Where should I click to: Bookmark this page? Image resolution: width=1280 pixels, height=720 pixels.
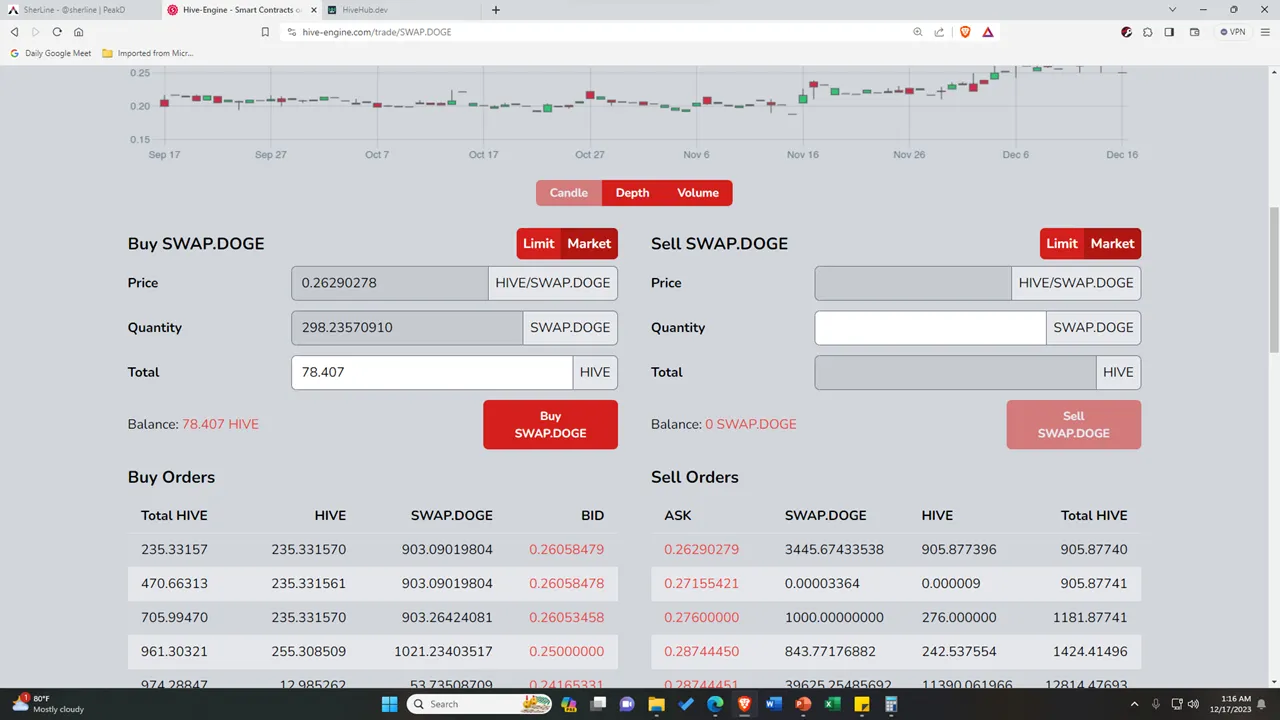click(x=265, y=32)
